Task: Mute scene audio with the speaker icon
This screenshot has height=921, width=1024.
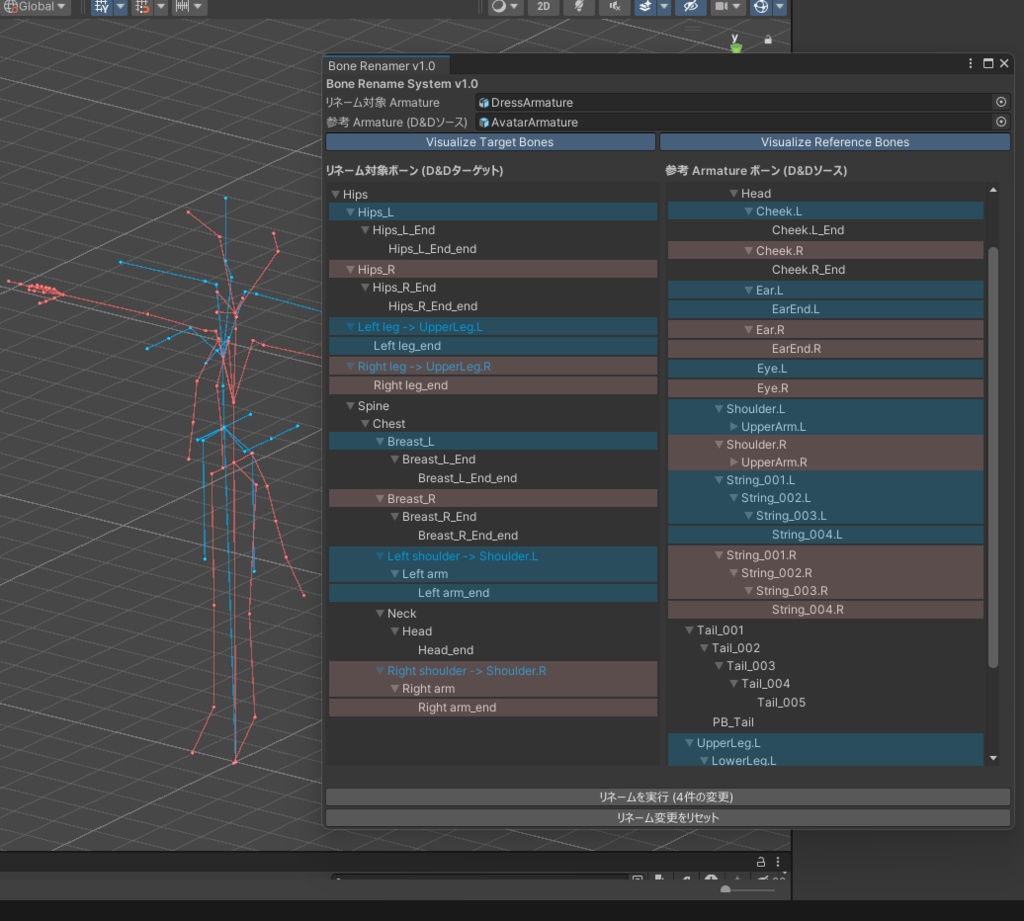Action: tap(614, 8)
